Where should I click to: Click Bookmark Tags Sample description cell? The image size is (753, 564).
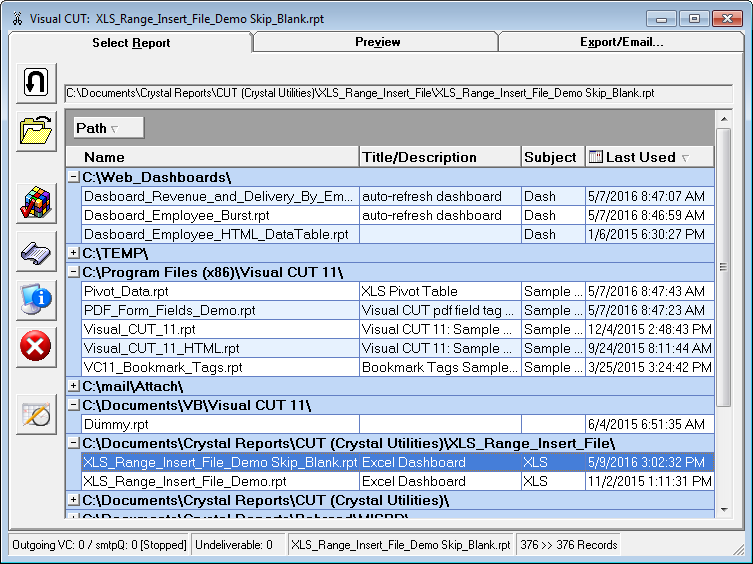point(440,367)
